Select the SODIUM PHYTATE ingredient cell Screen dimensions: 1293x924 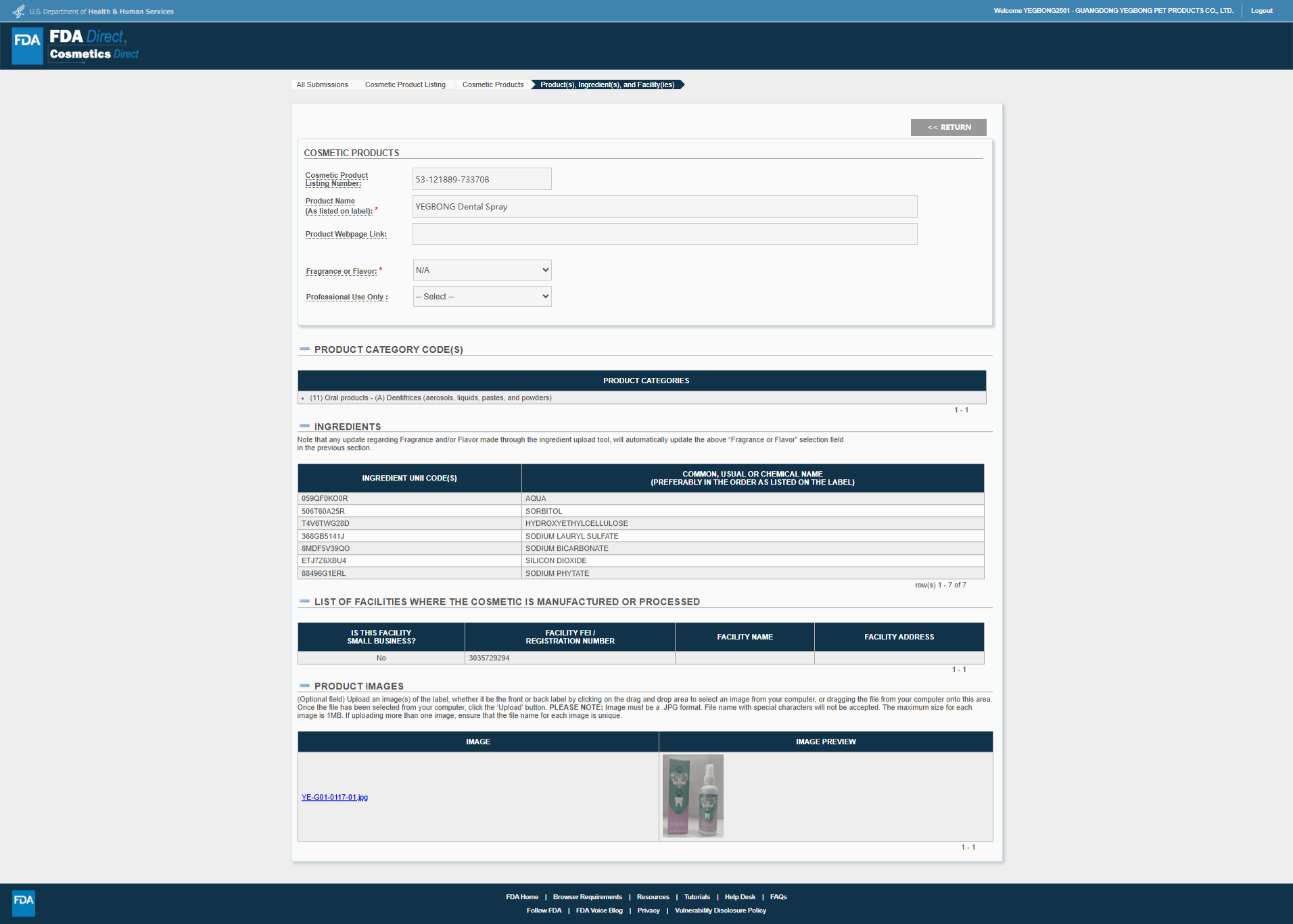[753, 574]
